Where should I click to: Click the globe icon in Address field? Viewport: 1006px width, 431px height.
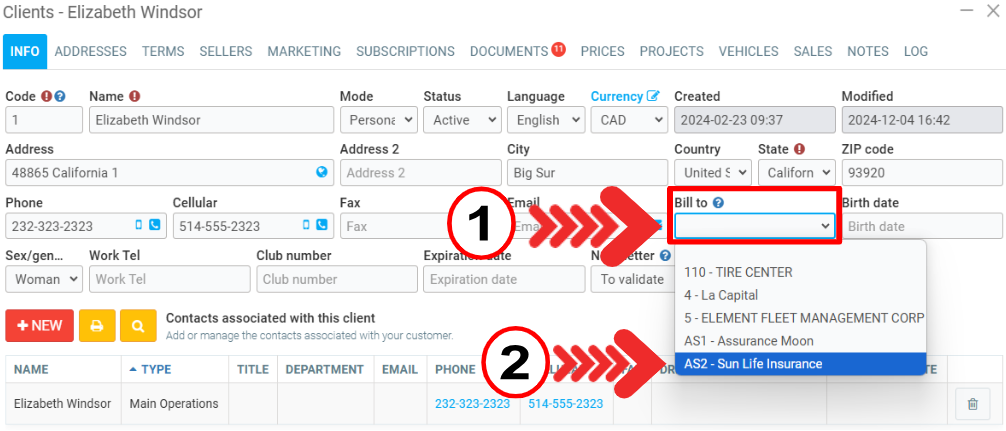(x=321, y=172)
